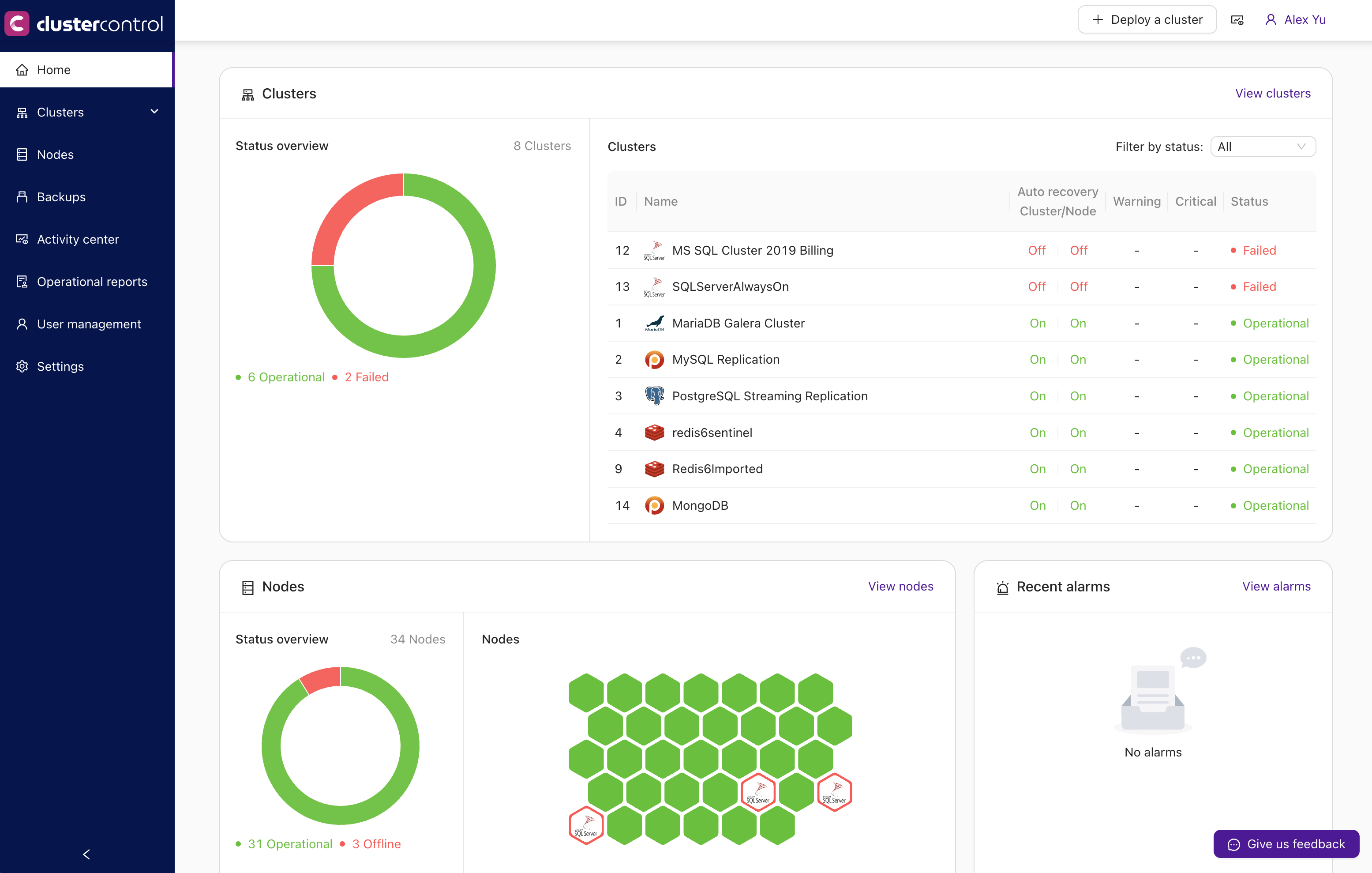Click the Failed status of SQLServerAlwaysOn
Viewport: 1372px width, 873px height.
1253,286
